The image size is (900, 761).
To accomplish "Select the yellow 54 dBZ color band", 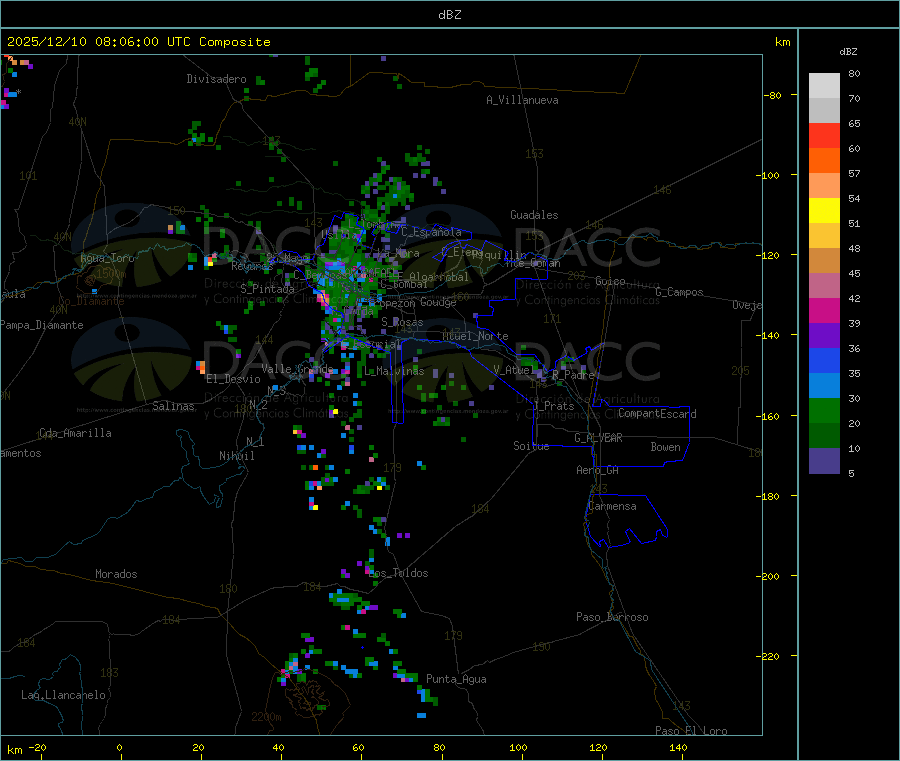I will [824, 211].
